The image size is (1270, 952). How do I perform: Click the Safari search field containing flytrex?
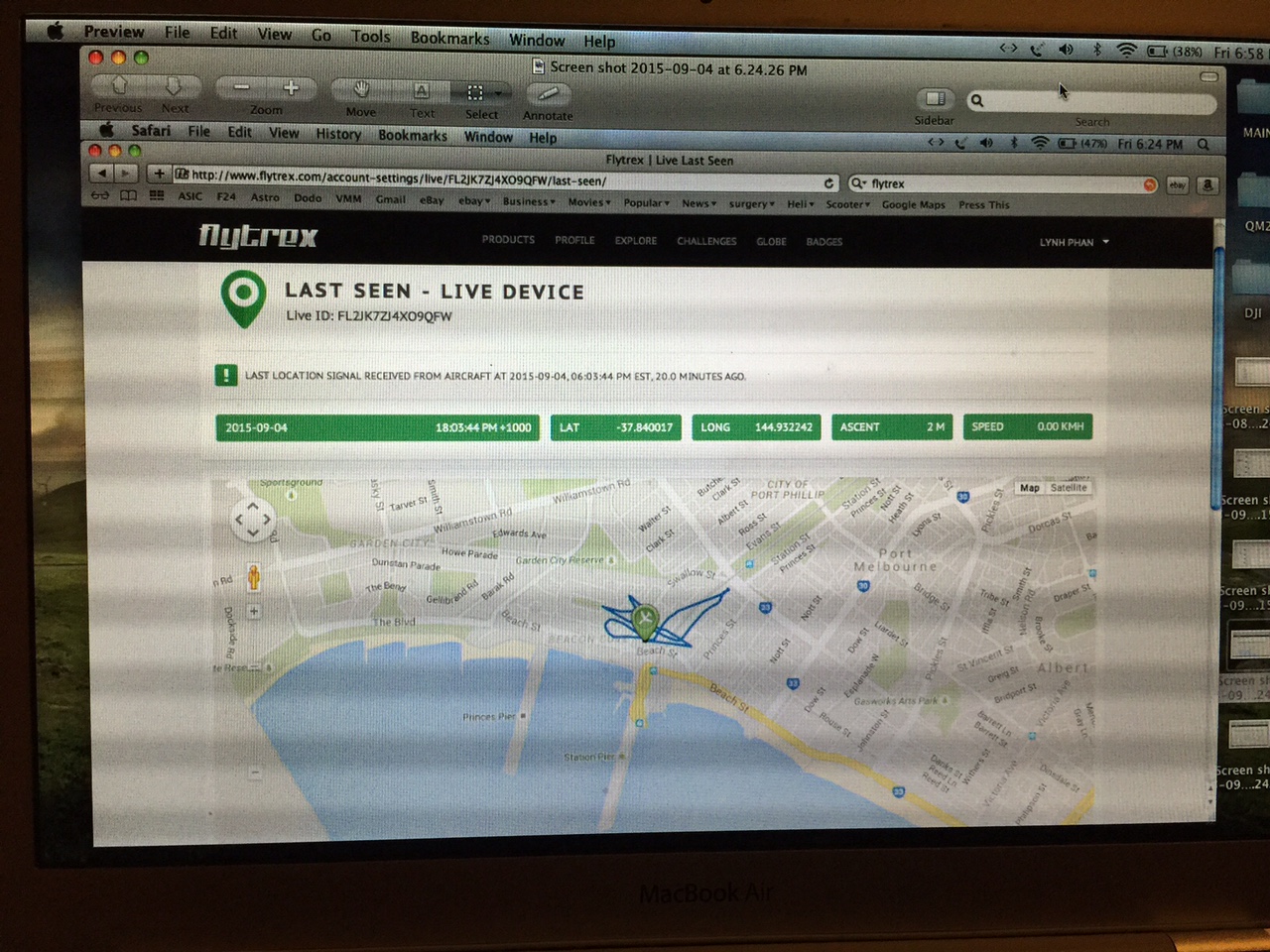tap(1003, 184)
